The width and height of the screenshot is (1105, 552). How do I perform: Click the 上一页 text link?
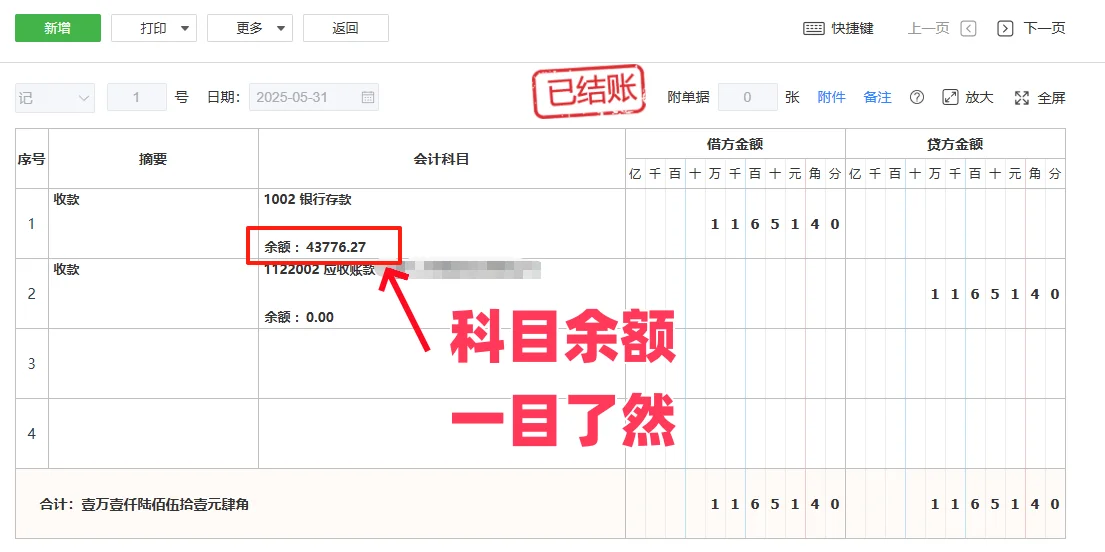[x=929, y=28]
